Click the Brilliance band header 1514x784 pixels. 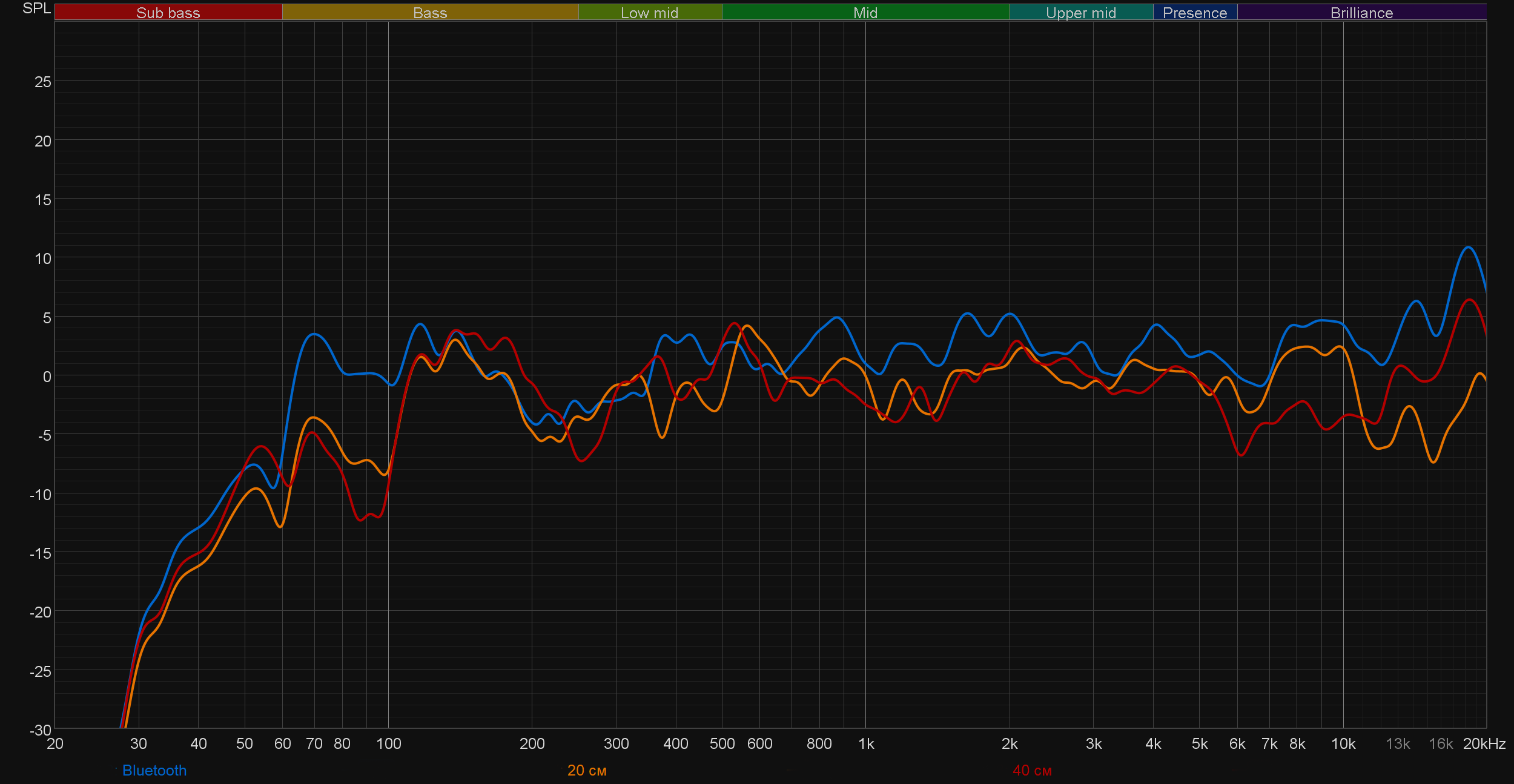pos(1361,13)
